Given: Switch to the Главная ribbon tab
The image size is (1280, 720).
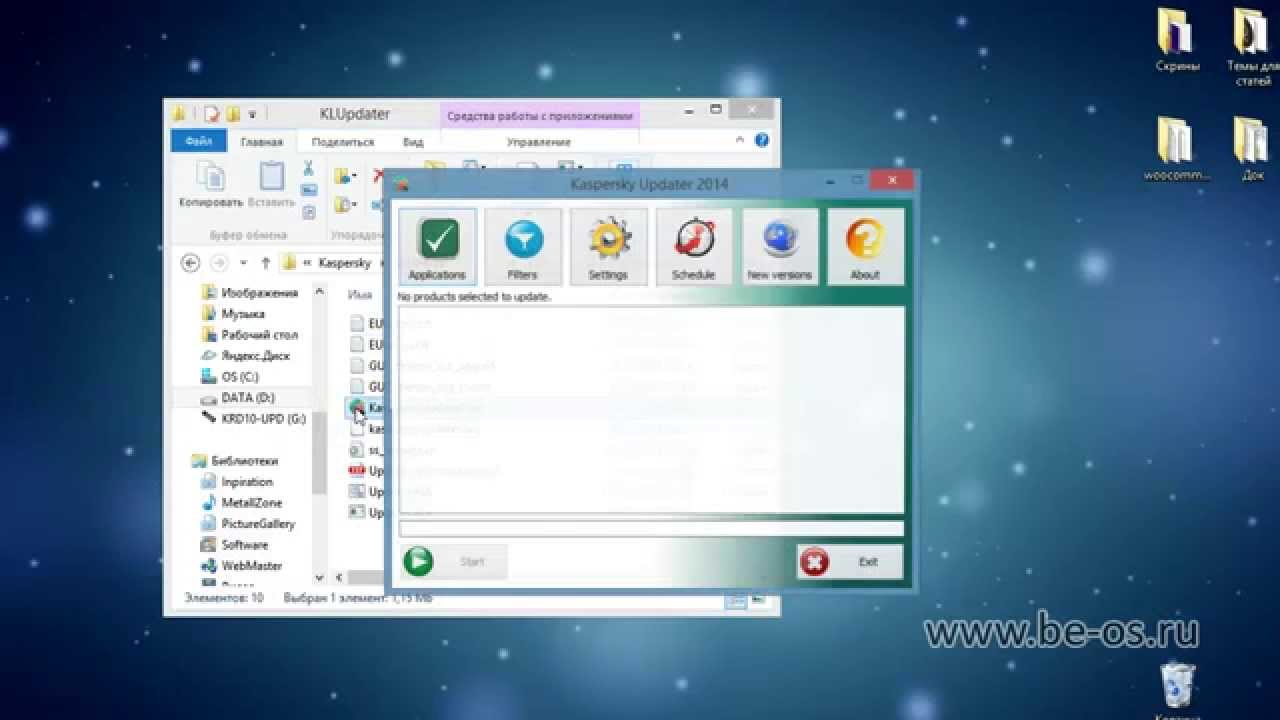Looking at the screenshot, I should point(263,142).
